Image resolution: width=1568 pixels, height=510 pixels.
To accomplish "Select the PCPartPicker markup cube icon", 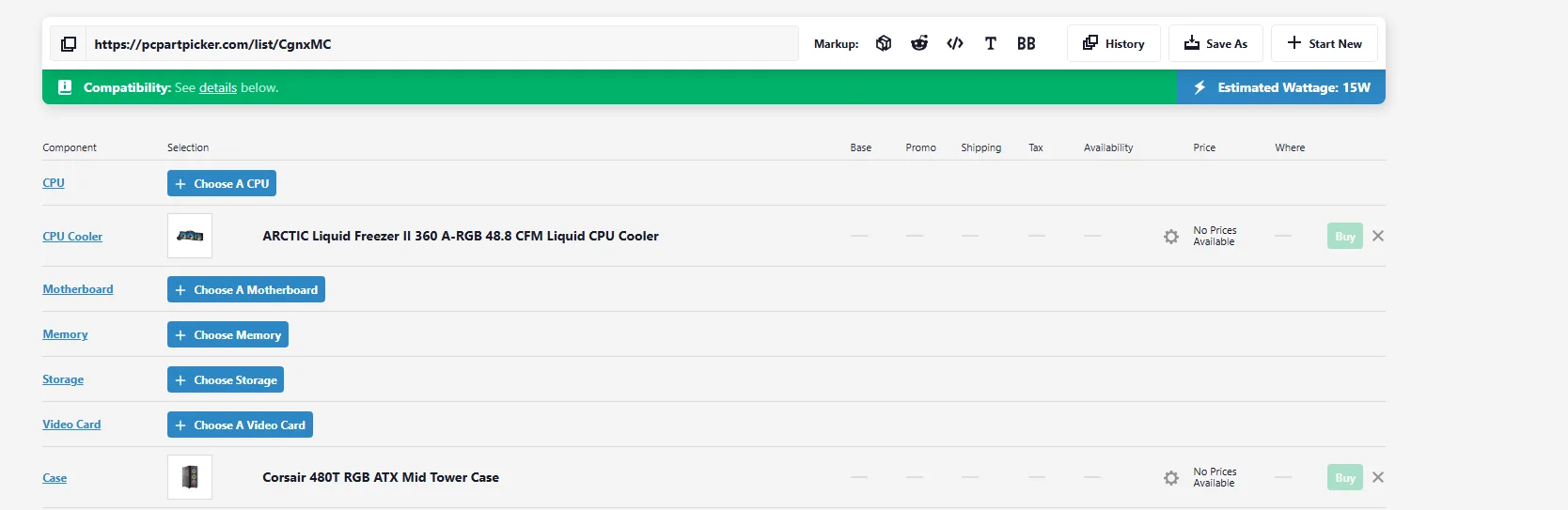I will point(884,43).
